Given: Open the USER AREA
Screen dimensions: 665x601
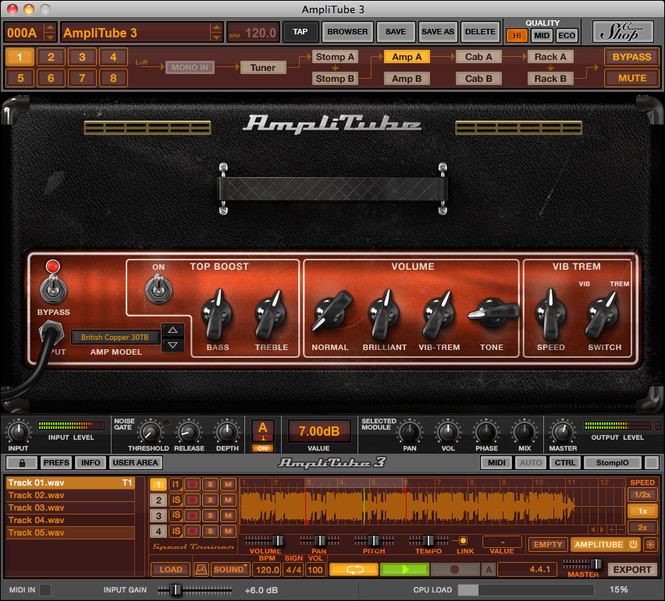Looking at the screenshot, I should point(135,463).
